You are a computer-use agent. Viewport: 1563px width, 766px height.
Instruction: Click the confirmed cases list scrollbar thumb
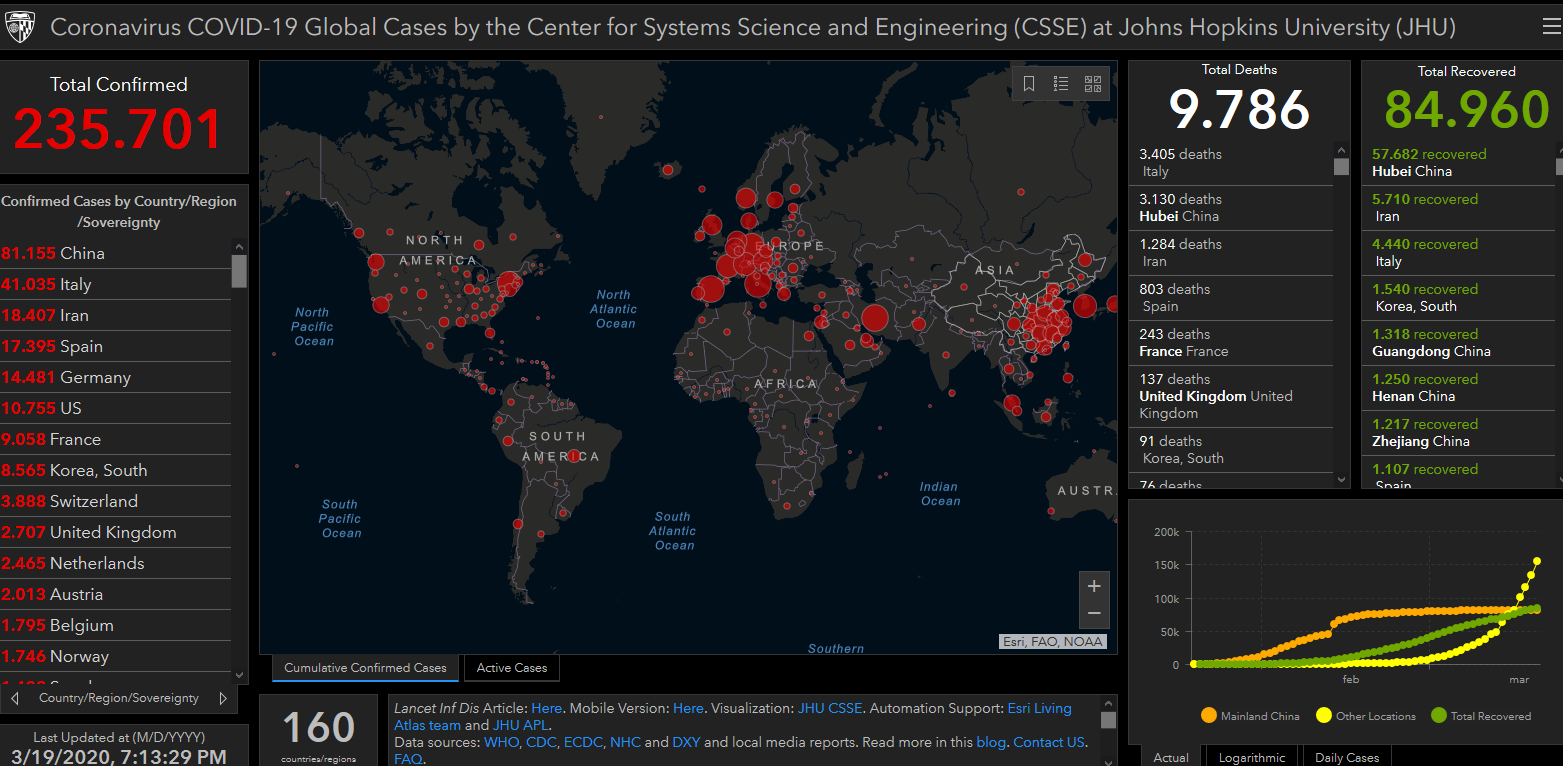pos(239,271)
